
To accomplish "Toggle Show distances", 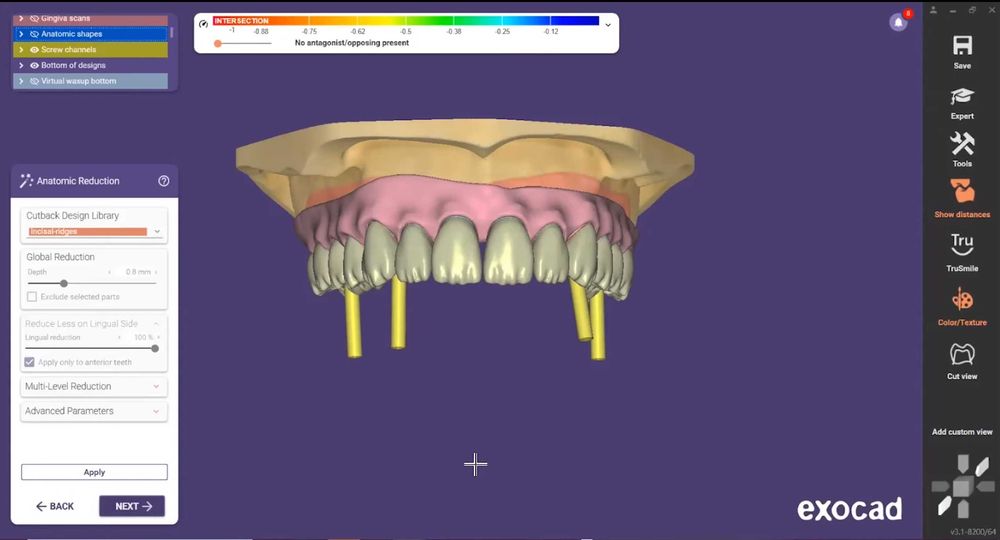I will tap(962, 191).
